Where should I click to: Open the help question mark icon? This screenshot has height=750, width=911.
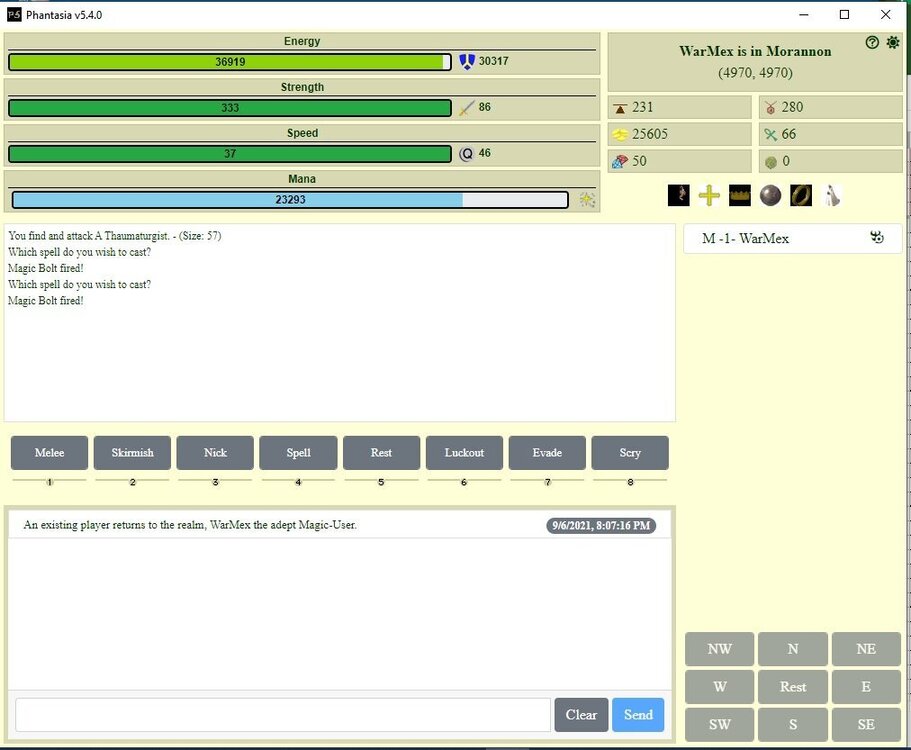pyautogui.click(x=872, y=42)
